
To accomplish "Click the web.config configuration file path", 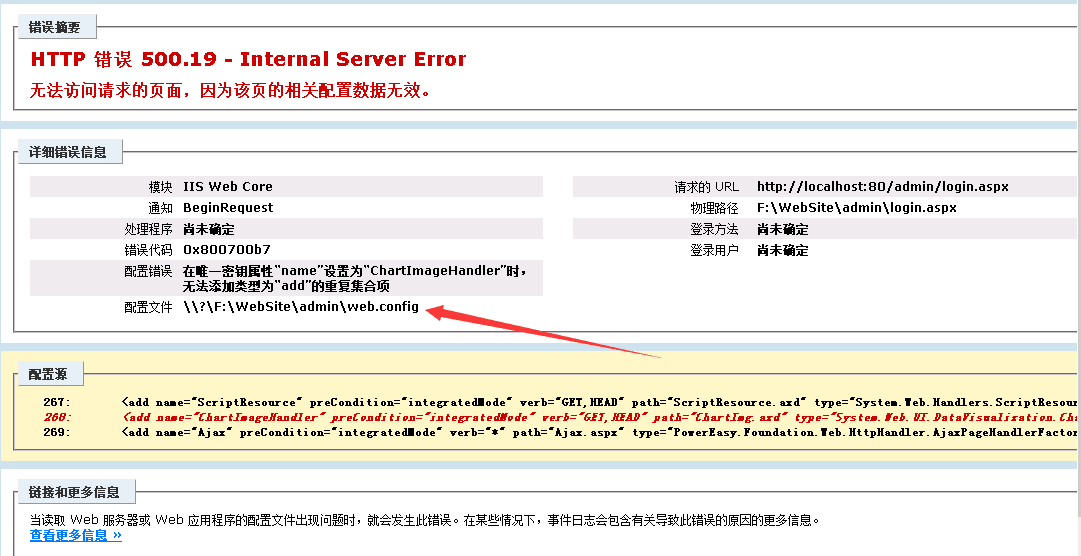I will click(x=301, y=307).
